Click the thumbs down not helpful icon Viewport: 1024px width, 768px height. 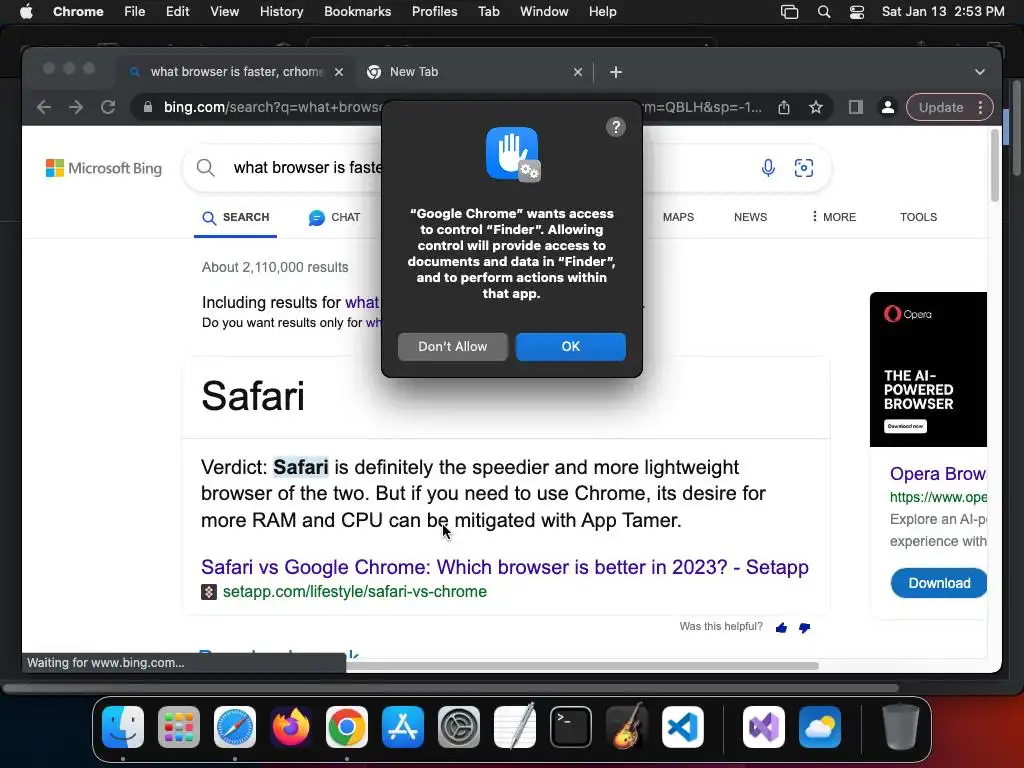click(x=805, y=628)
